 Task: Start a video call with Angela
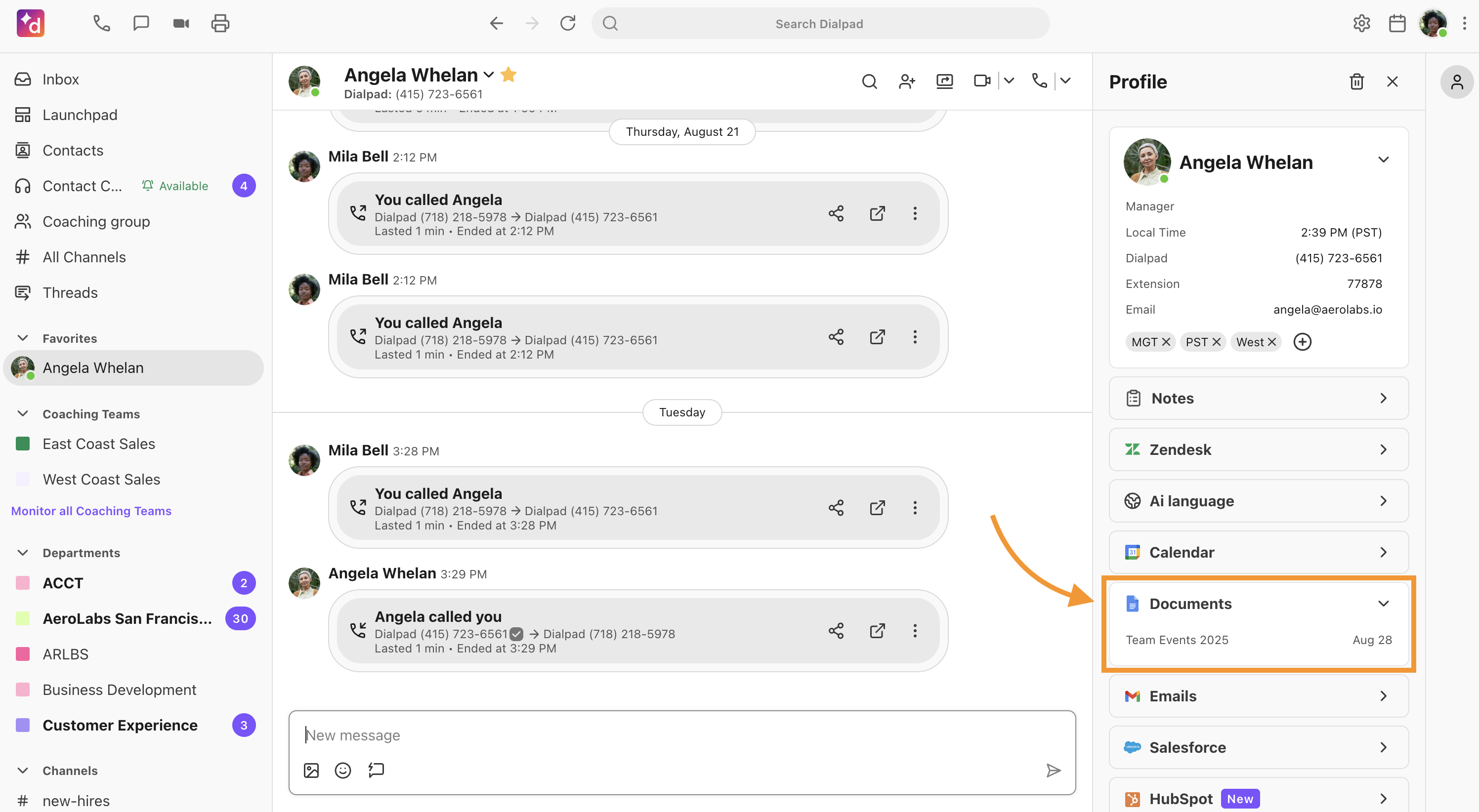pyautogui.click(x=982, y=81)
